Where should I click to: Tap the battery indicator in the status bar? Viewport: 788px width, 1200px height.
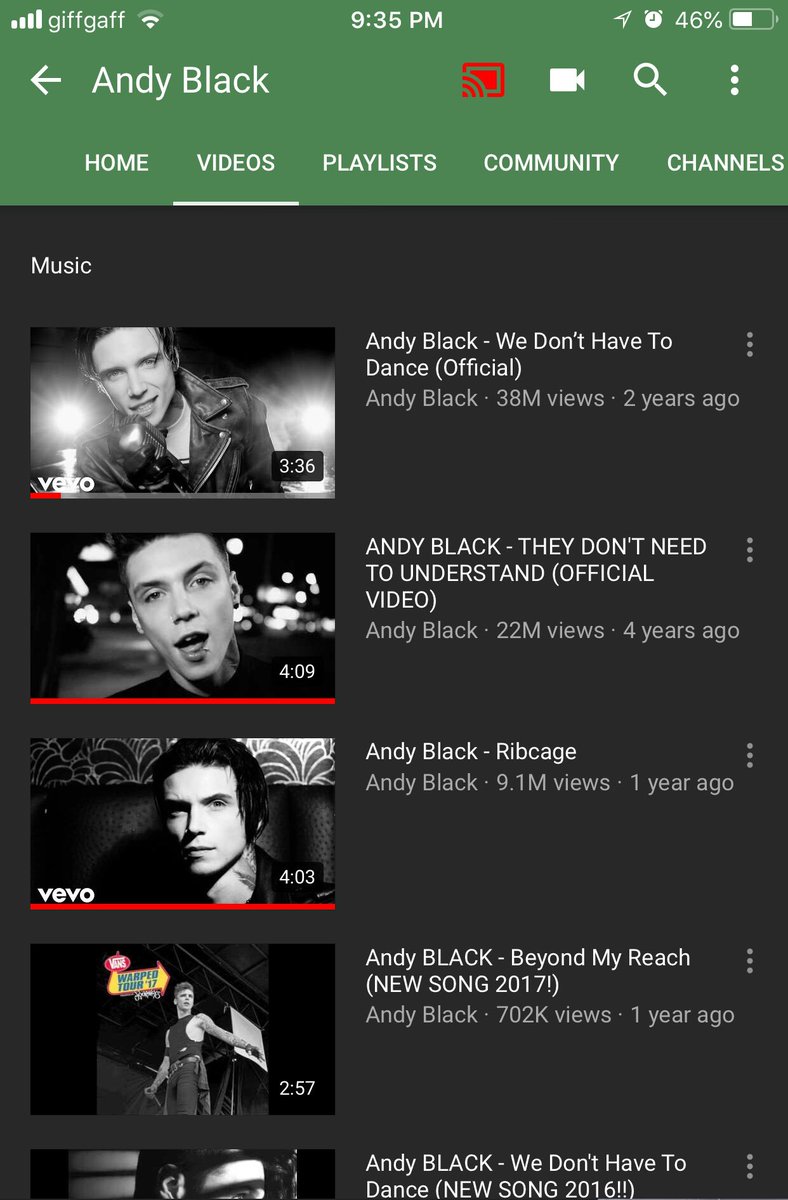[x=755, y=19]
